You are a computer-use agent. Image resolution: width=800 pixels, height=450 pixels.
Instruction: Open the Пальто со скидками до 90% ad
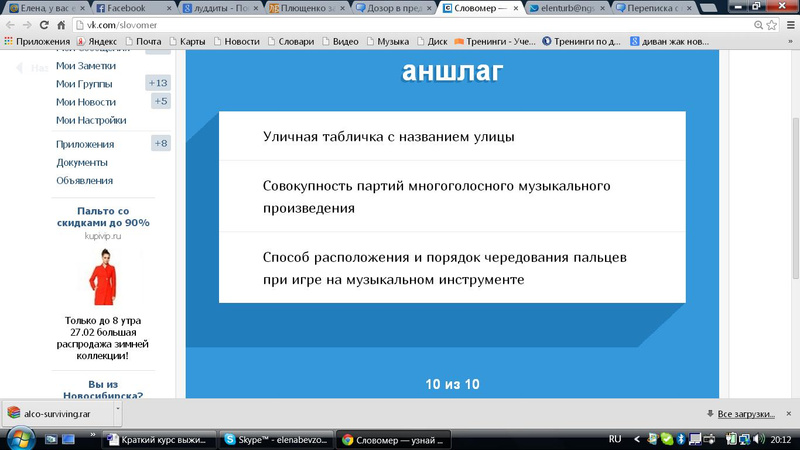[x=103, y=217]
